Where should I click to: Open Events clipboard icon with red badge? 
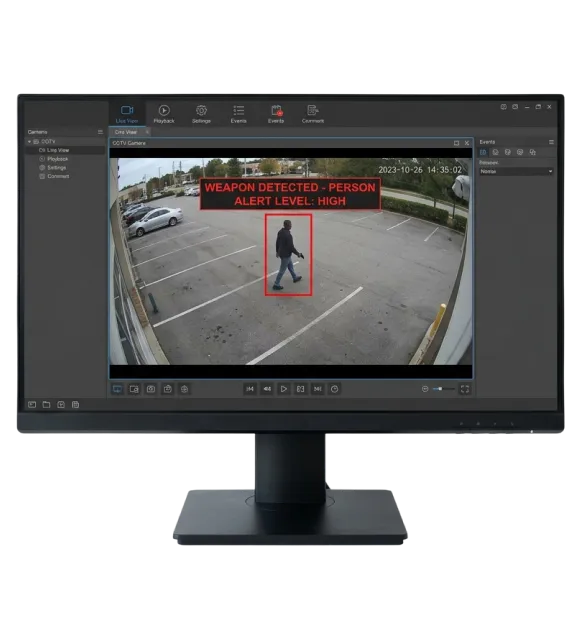[x=276, y=114]
